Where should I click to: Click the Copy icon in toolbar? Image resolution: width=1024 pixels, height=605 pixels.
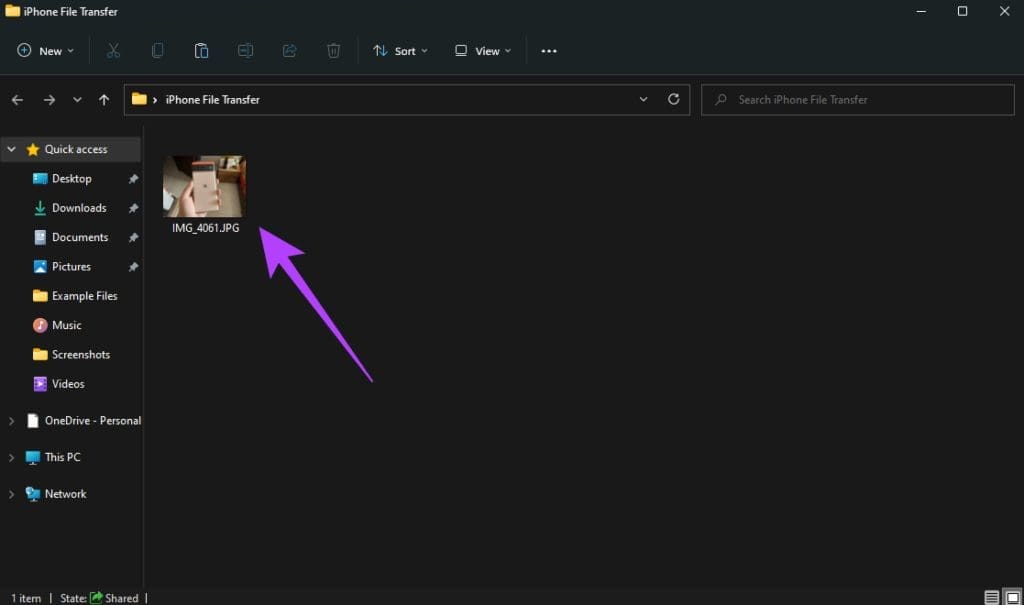click(157, 51)
